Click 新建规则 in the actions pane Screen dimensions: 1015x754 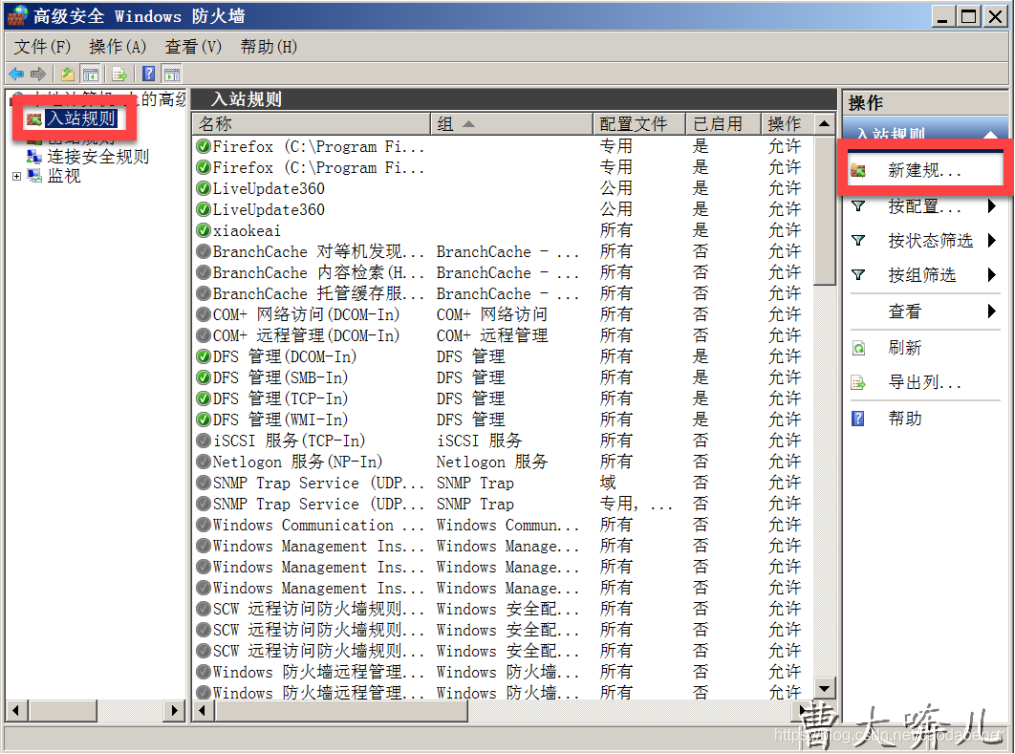coord(924,170)
